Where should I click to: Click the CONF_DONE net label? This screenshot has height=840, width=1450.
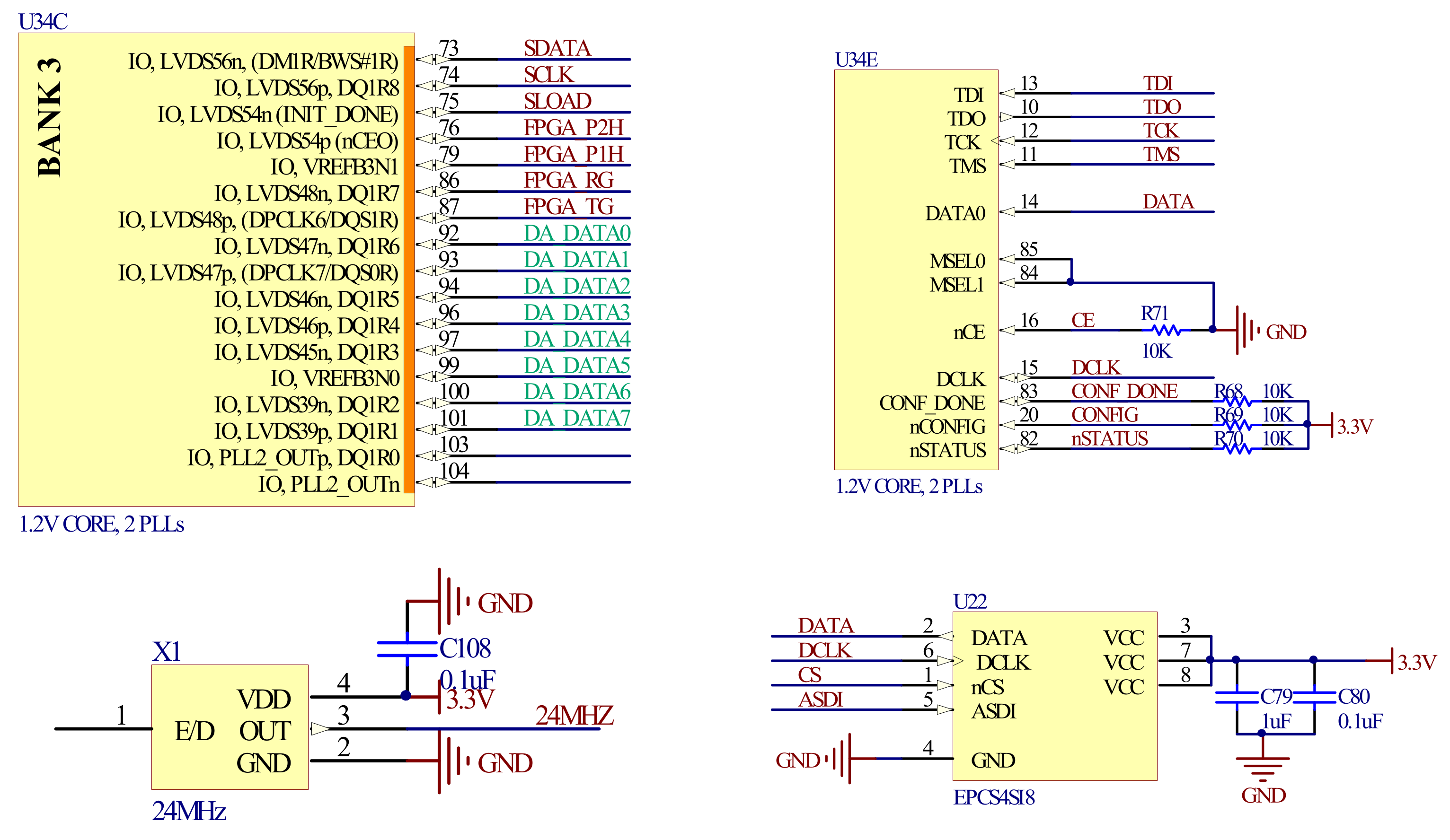click(1124, 392)
